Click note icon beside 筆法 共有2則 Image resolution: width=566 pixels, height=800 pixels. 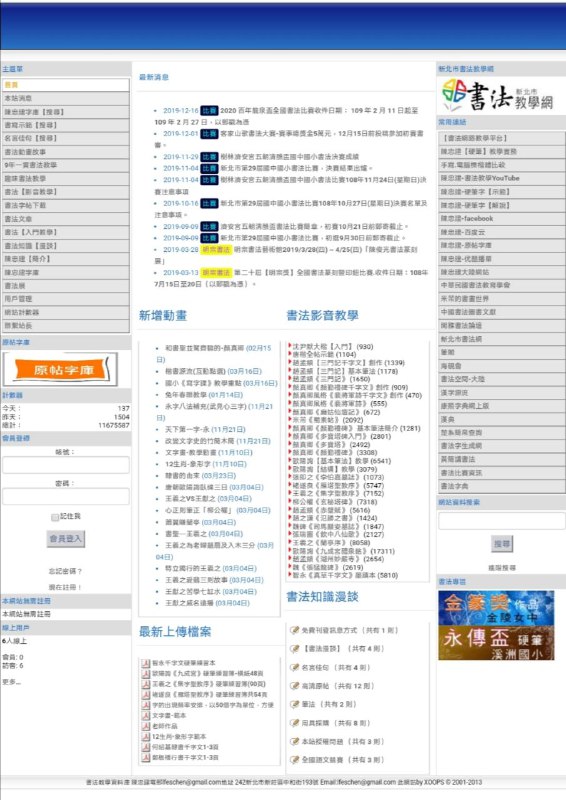coord(294,704)
